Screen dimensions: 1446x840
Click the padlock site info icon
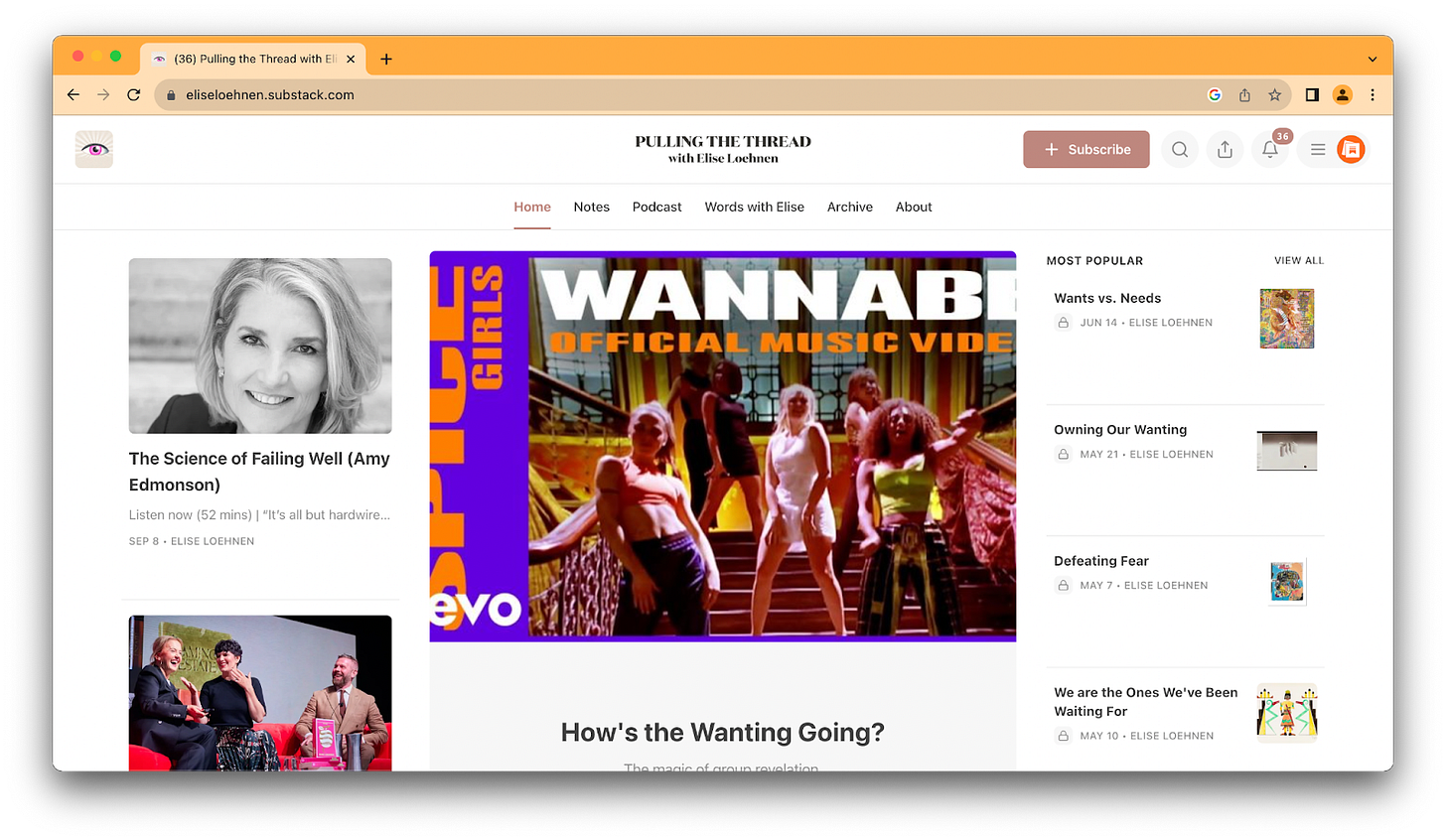[x=171, y=95]
